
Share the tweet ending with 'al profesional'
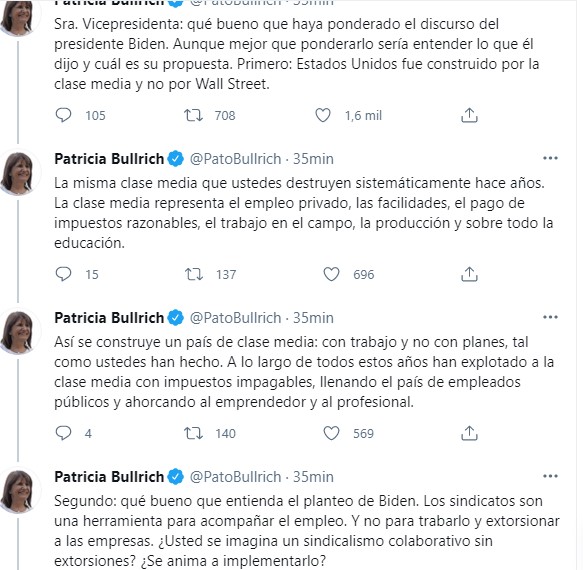click(469, 433)
